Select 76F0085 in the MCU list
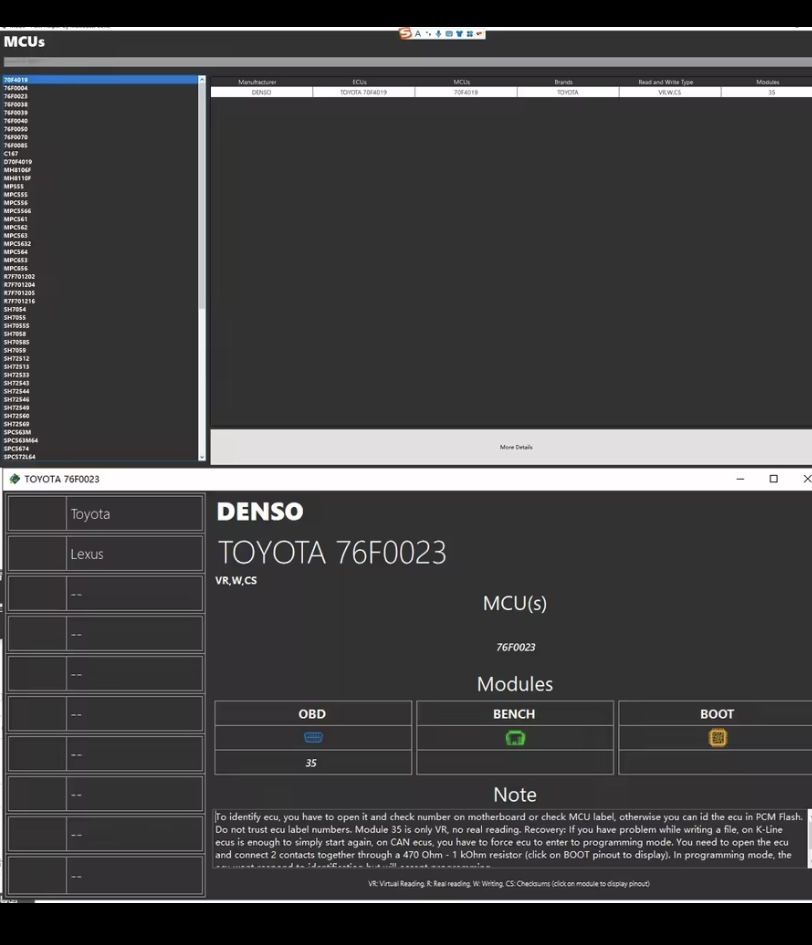This screenshot has width=812, height=945. click(16, 145)
